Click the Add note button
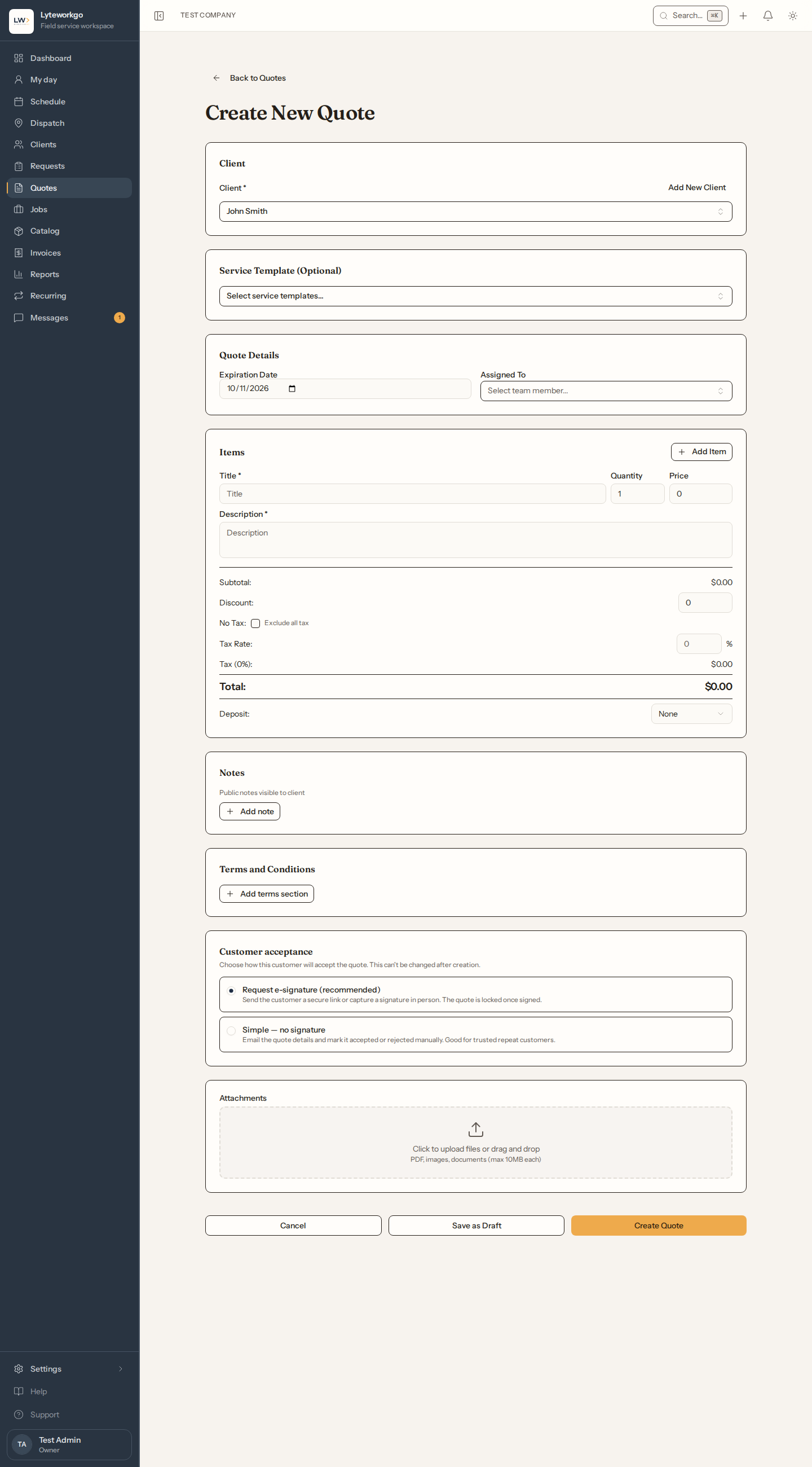Screen dimensions: 812x1467 (249, 811)
